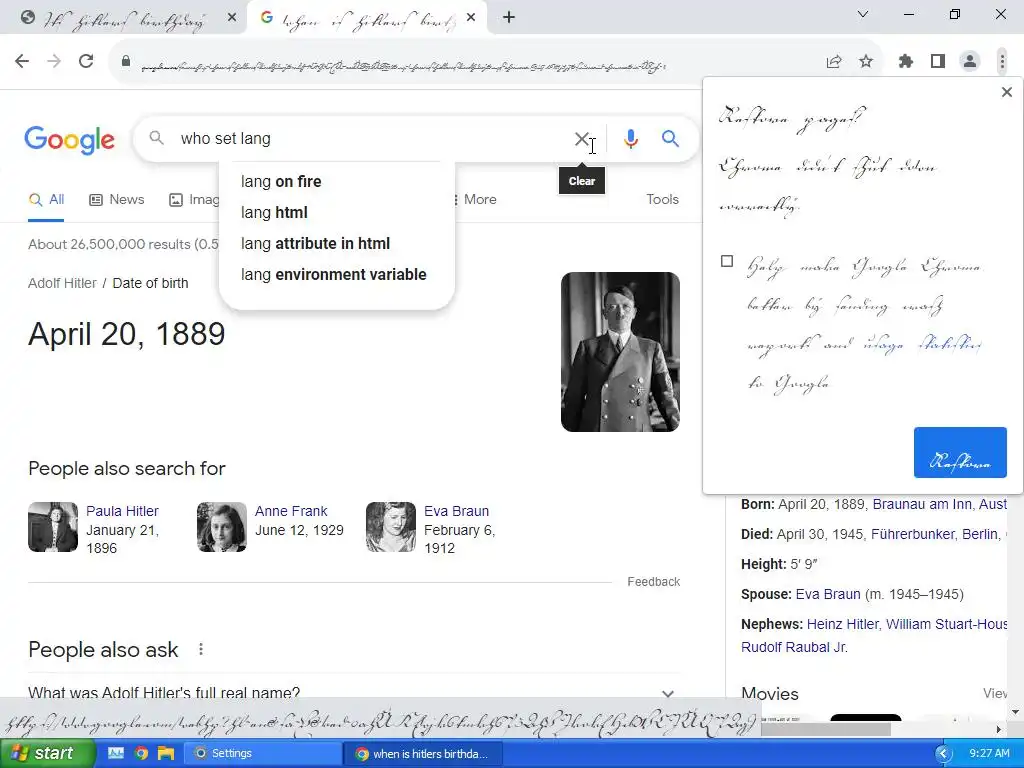The height and width of the screenshot is (768, 1024).
Task: Open the profile avatar icon
Action: (970, 61)
